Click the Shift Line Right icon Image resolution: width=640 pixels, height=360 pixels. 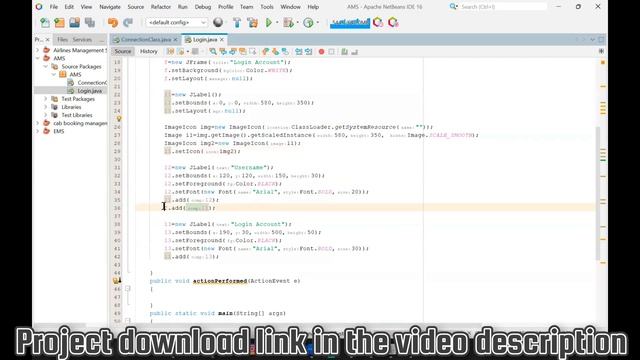pos(309,51)
